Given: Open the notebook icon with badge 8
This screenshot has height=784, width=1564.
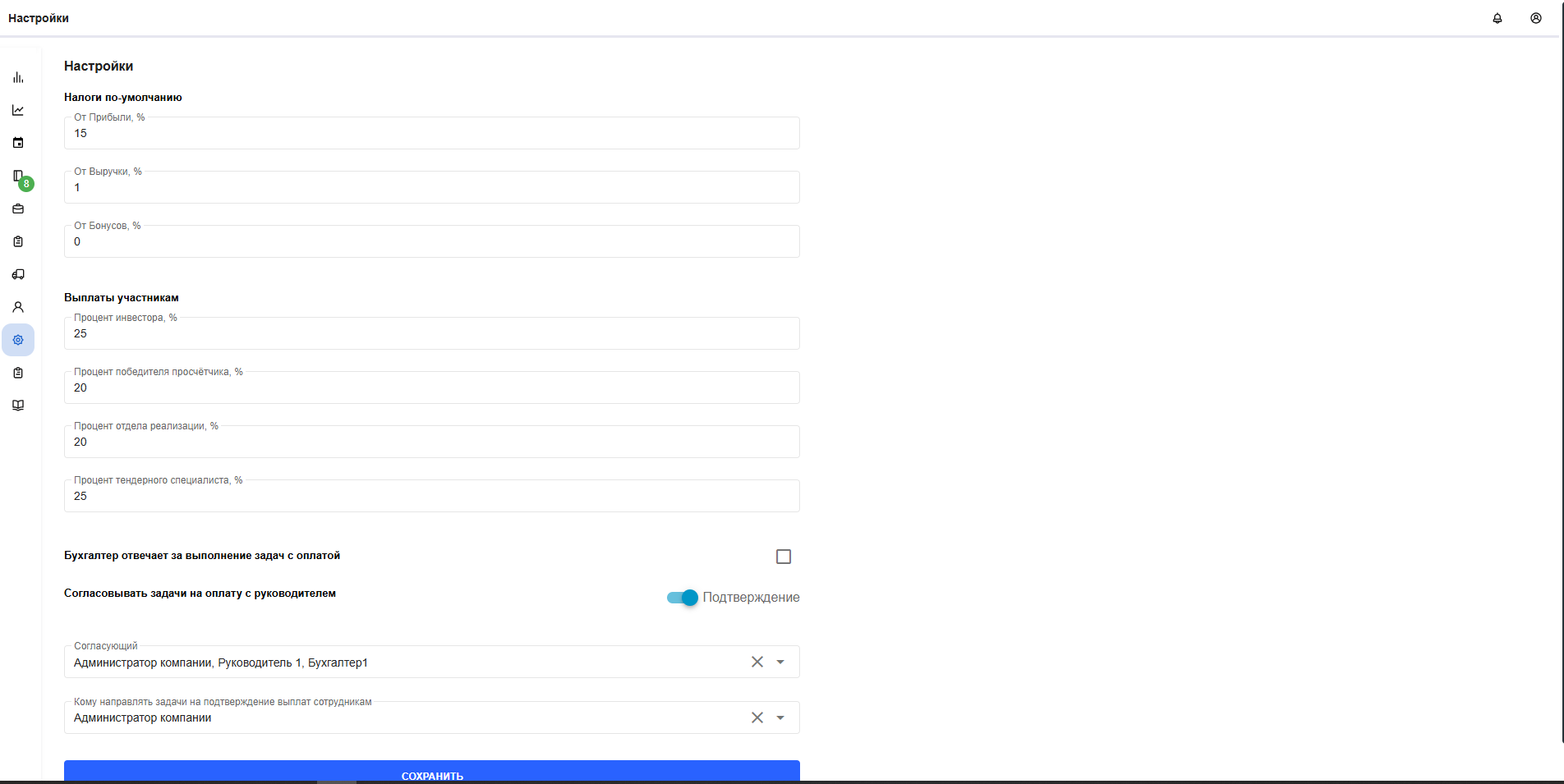Looking at the screenshot, I should coord(18,176).
